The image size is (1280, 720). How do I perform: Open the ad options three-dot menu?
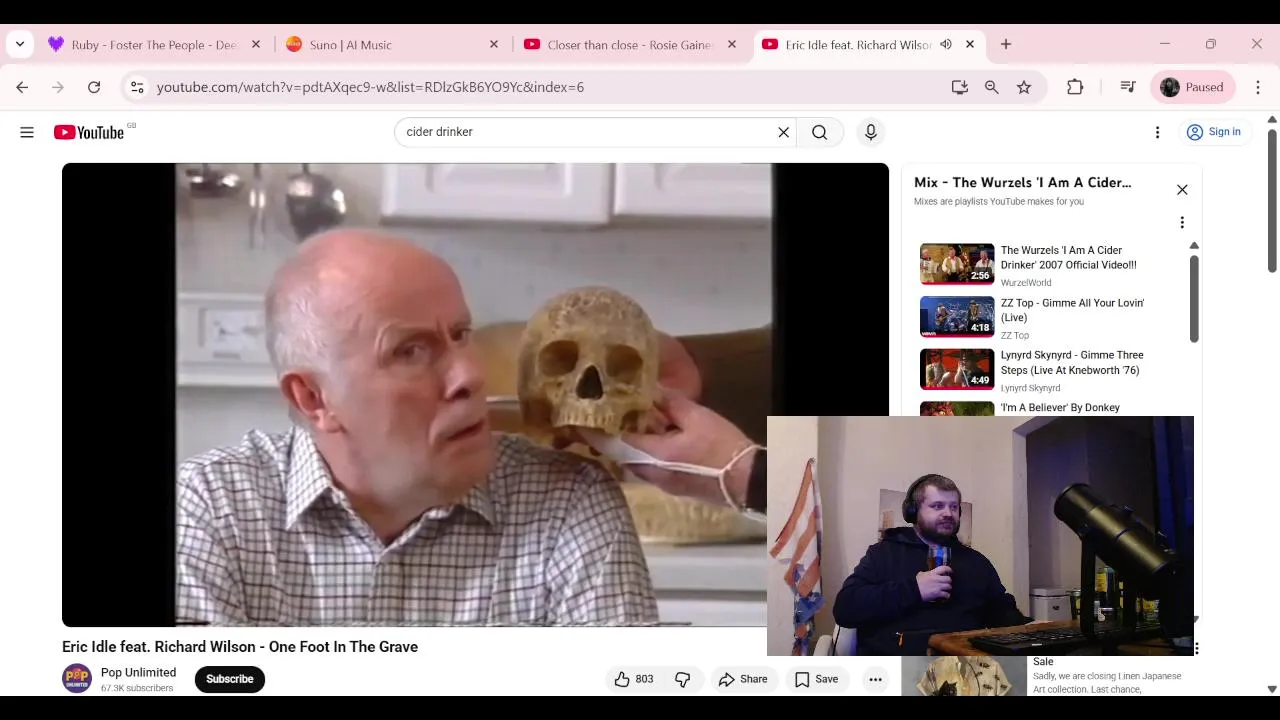click(1196, 649)
